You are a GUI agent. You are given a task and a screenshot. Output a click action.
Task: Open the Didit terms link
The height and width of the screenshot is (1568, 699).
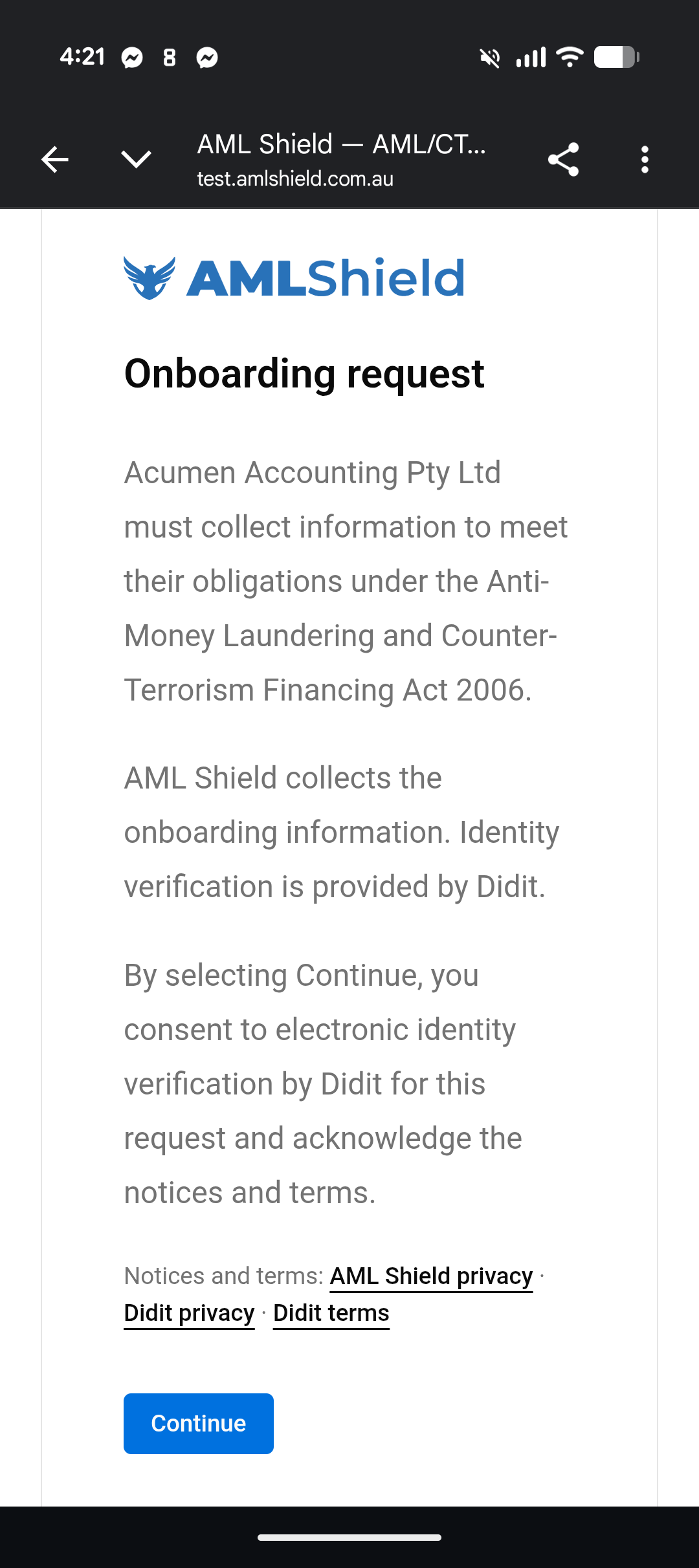331,1312
